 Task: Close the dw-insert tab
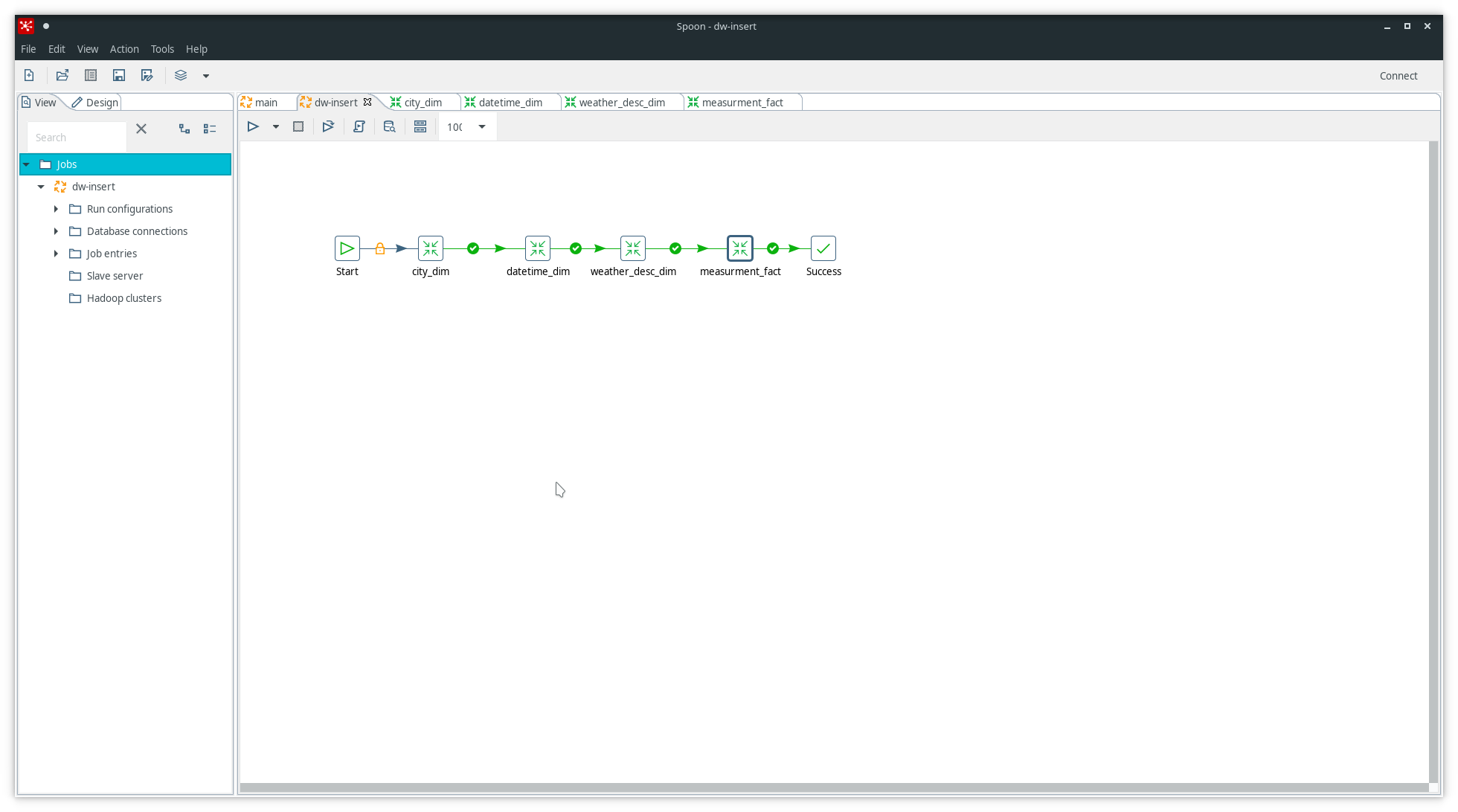[367, 102]
